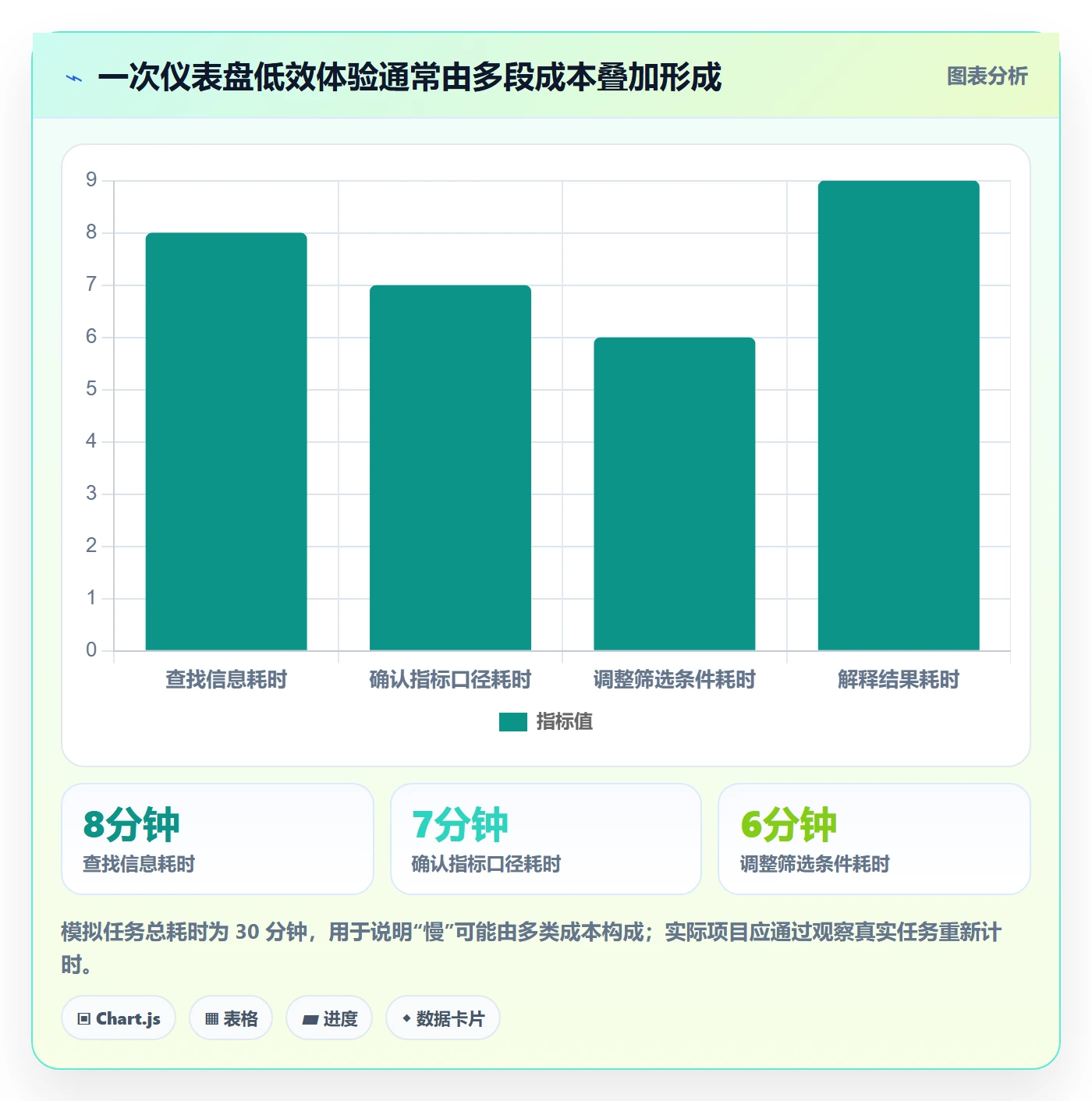The height and width of the screenshot is (1101, 1092).
Task: Click the 进度 tag chip
Action: pyautogui.click(x=329, y=1018)
